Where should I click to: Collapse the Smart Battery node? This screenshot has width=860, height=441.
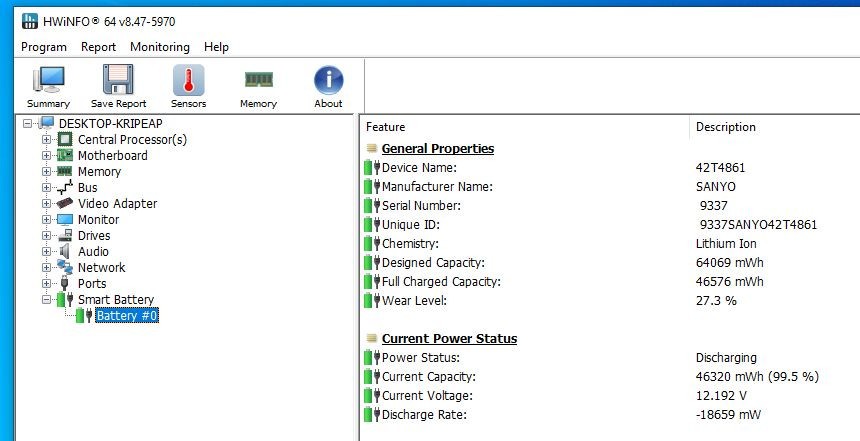tap(47, 299)
